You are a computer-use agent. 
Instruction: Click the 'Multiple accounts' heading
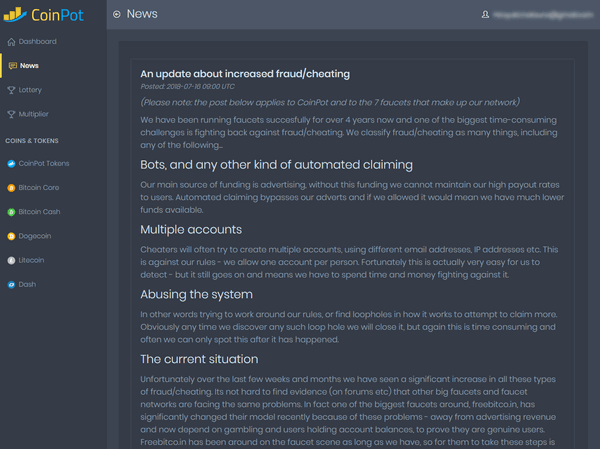(191, 229)
